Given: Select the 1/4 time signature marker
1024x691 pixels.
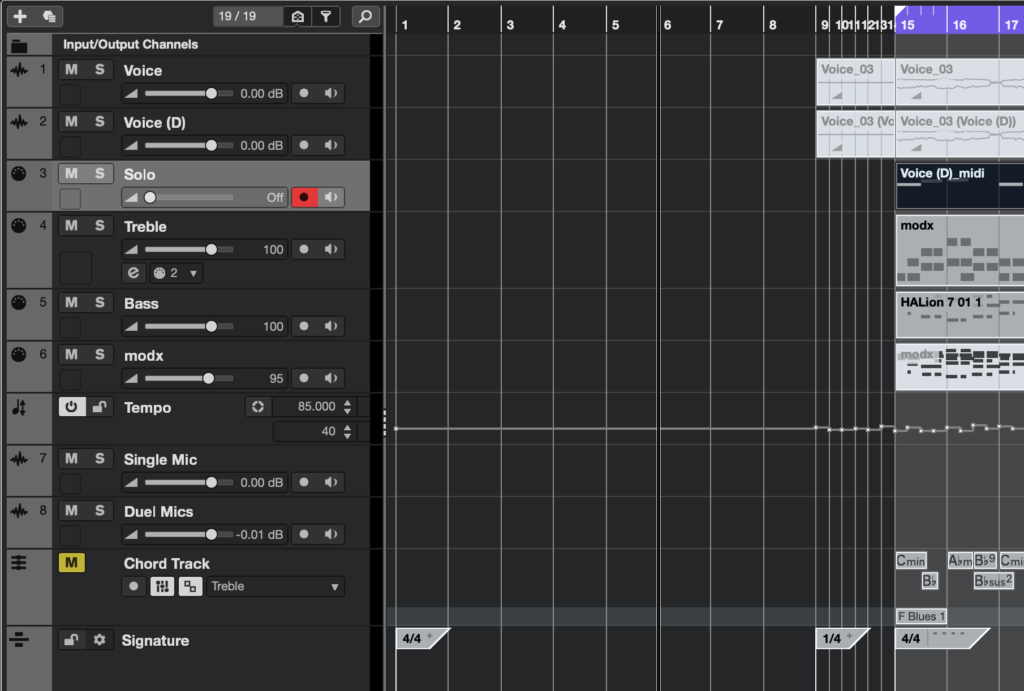Looking at the screenshot, I should click(x=833, y=638).
